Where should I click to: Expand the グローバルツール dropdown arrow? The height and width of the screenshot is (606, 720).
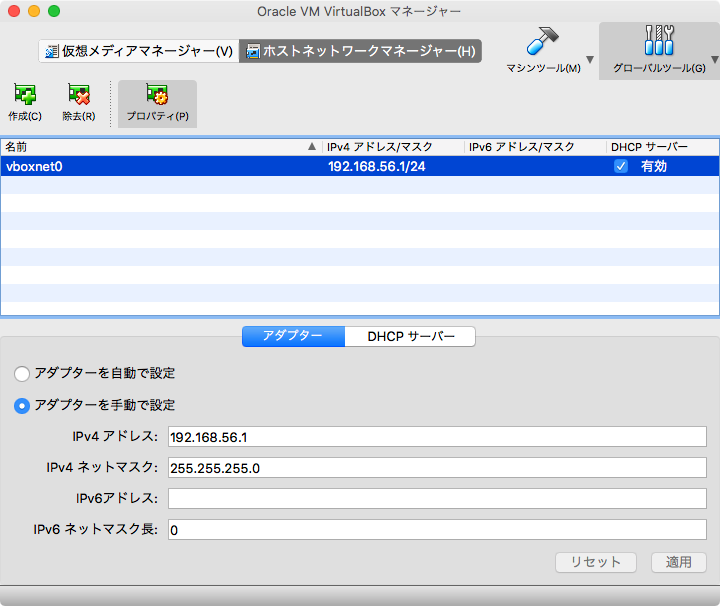pos(715,60)
